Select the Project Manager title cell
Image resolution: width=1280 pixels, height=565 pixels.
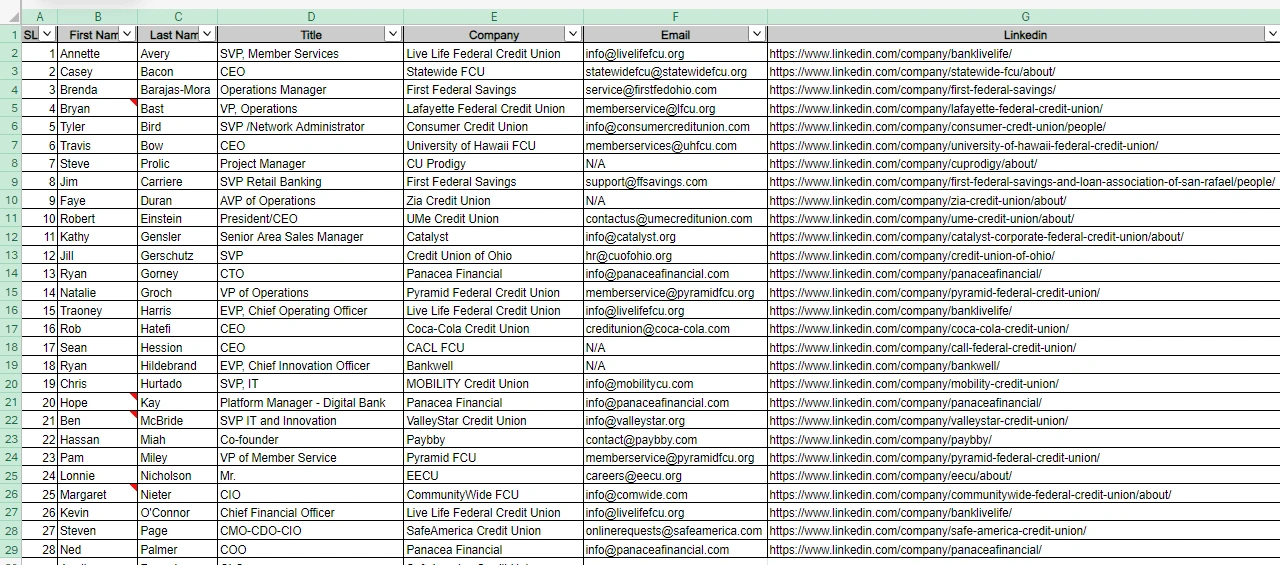tap(311, 163)
